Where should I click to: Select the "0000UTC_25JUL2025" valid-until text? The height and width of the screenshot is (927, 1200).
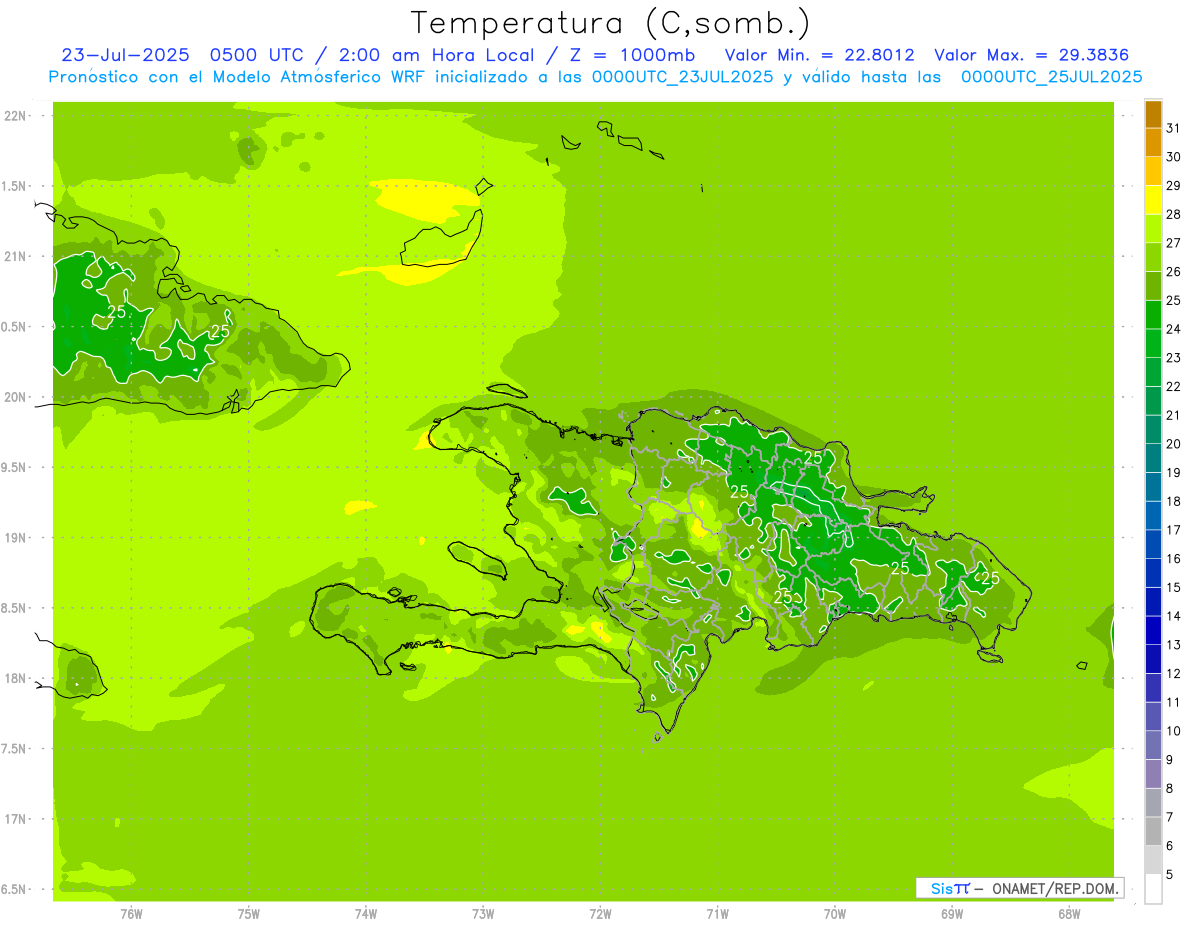pos(1052,77)
